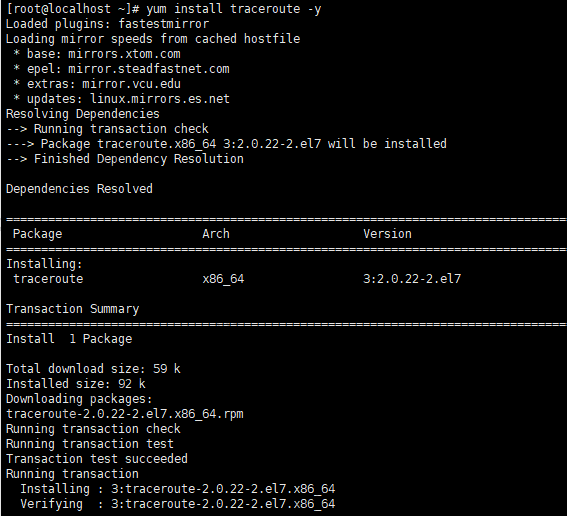The height and width of the screenshot is (516, 567).
Task: Click the x86_64 arch value in table
Action: 223,279
